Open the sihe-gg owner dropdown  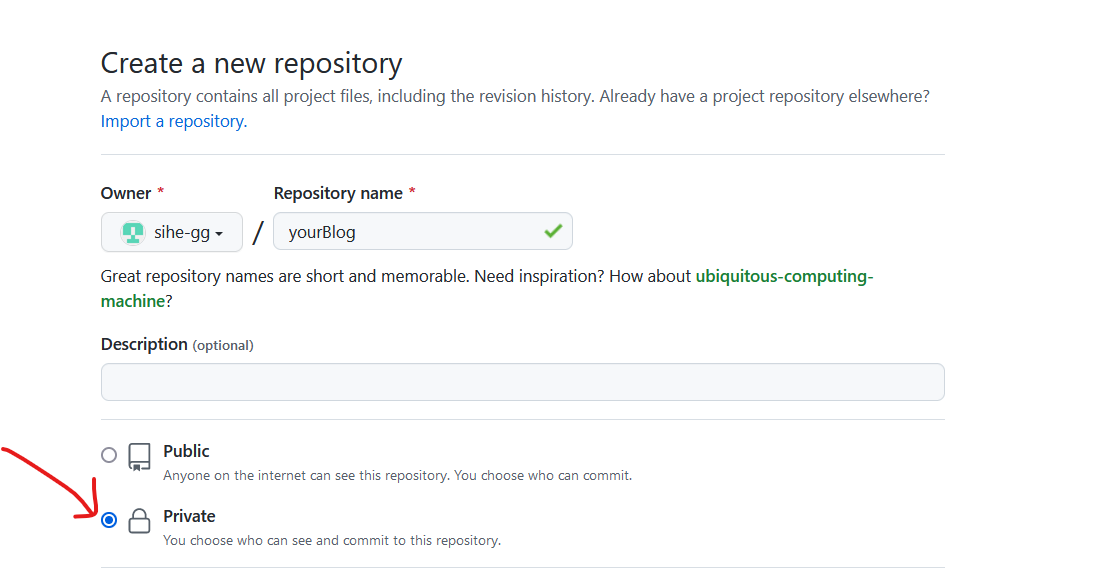point(172,232)
